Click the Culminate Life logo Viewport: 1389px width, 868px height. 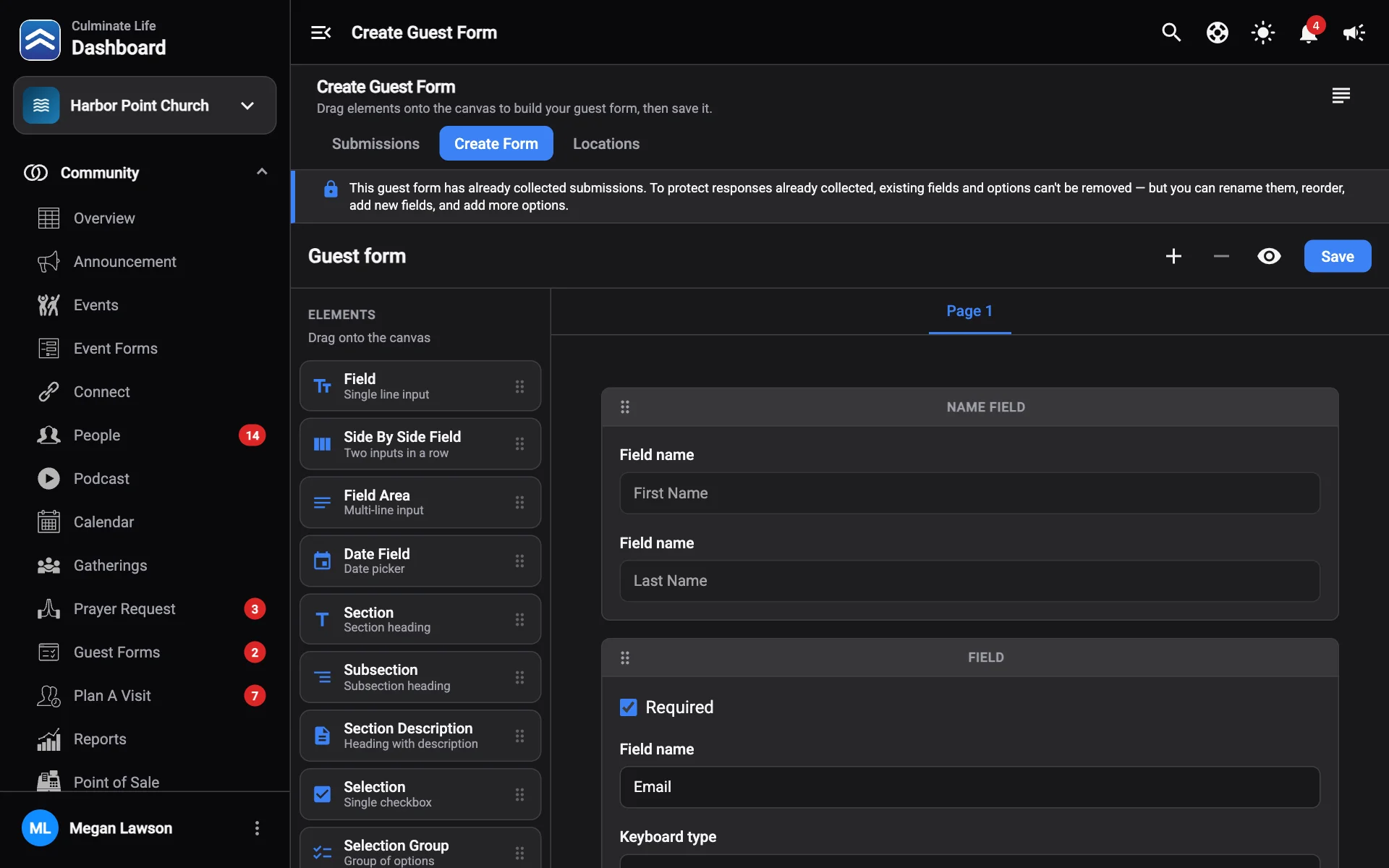[x=40, y=40]
